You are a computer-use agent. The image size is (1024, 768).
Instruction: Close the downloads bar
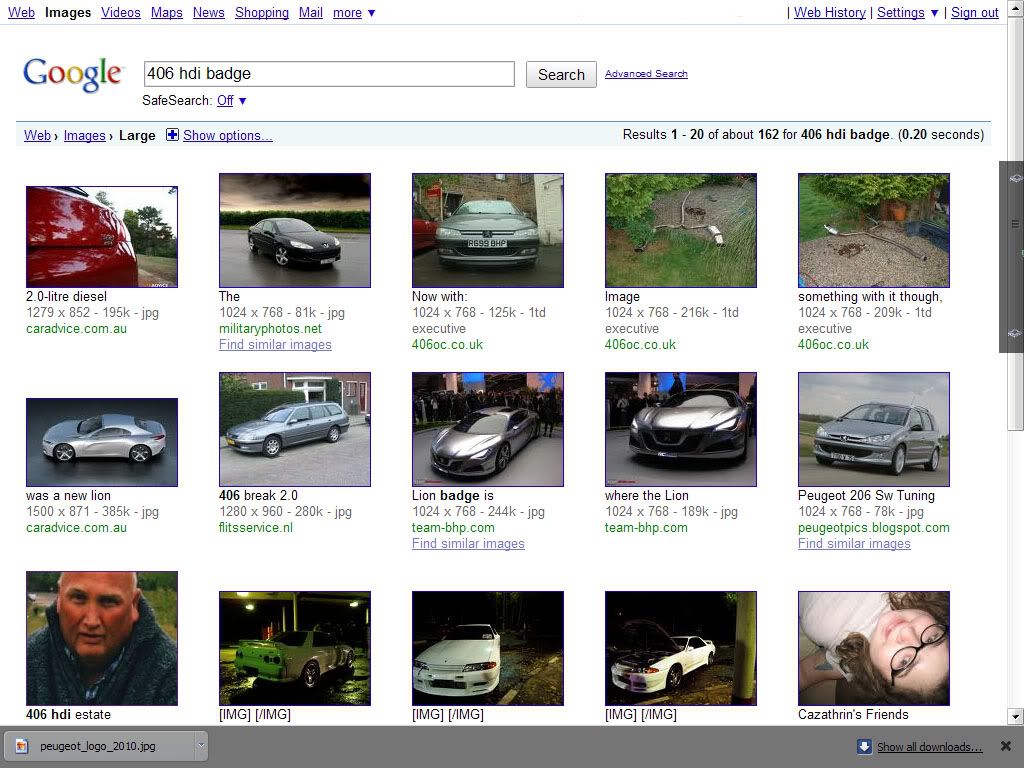point(1006,746)
